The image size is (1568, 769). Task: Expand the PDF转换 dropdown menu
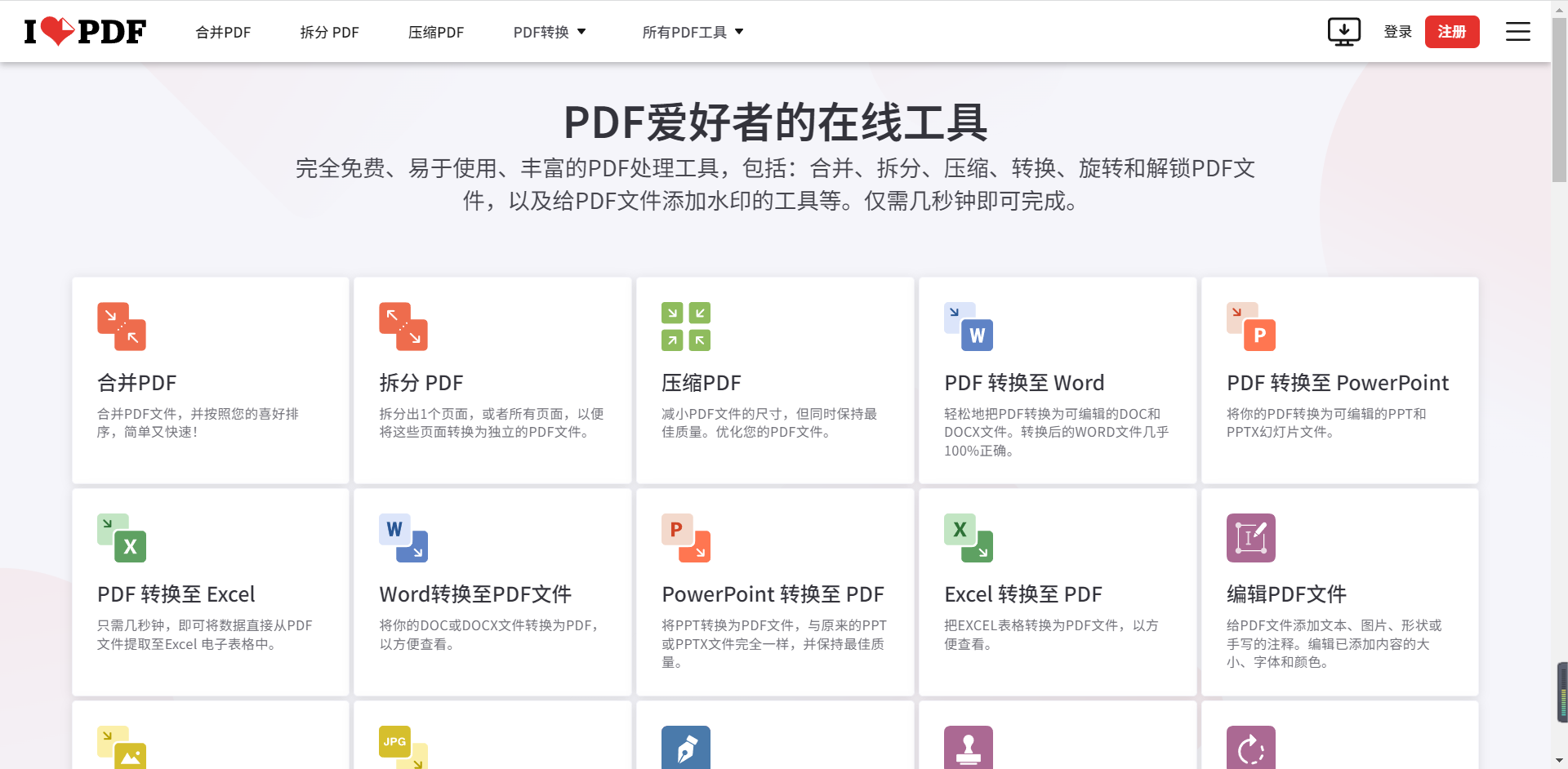coord(549,31)
